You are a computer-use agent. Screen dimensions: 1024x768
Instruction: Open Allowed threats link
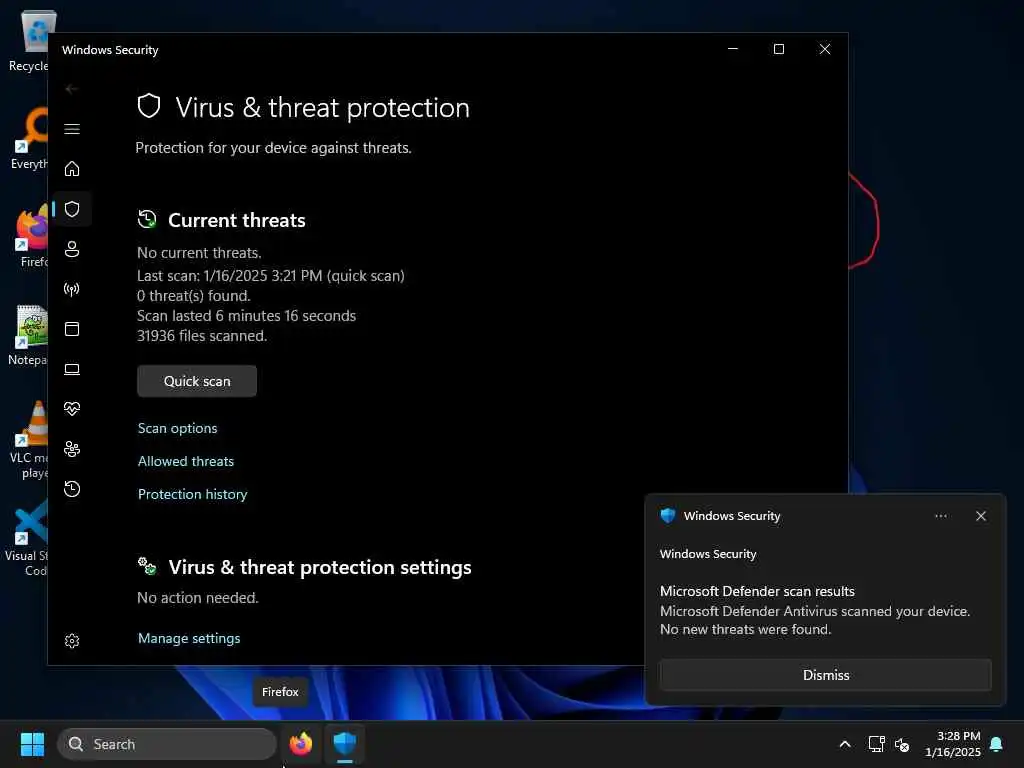point(185,461)
